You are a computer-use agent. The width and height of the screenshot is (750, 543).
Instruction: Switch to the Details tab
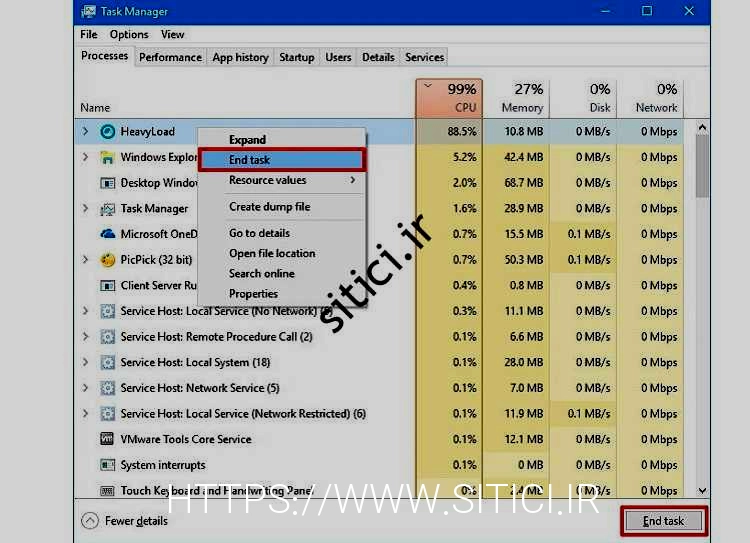pos(378,57)
